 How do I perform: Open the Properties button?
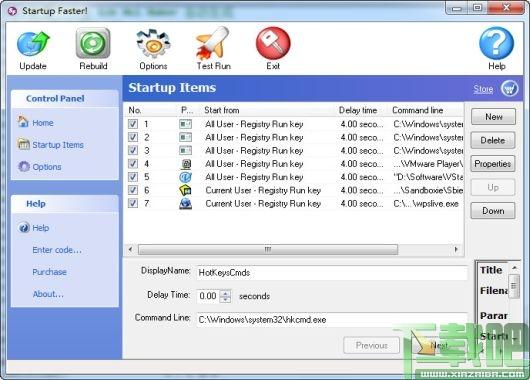tap(492, 164)
